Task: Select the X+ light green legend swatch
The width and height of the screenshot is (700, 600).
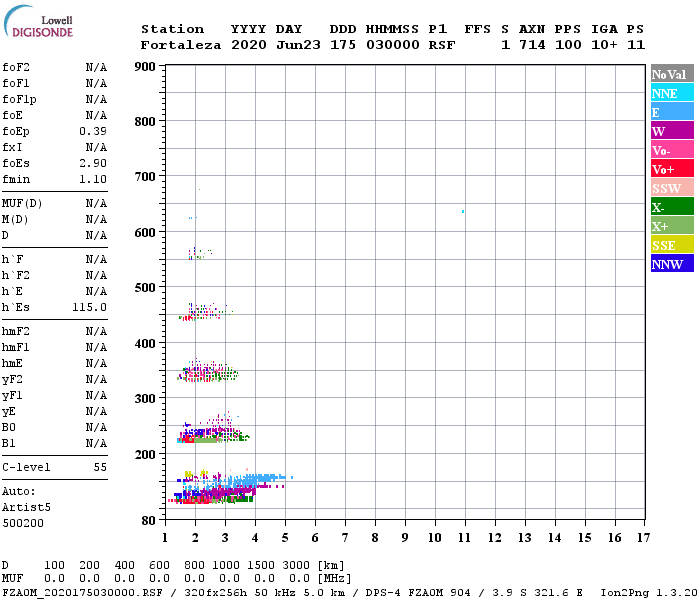Action: click(672, 225)
